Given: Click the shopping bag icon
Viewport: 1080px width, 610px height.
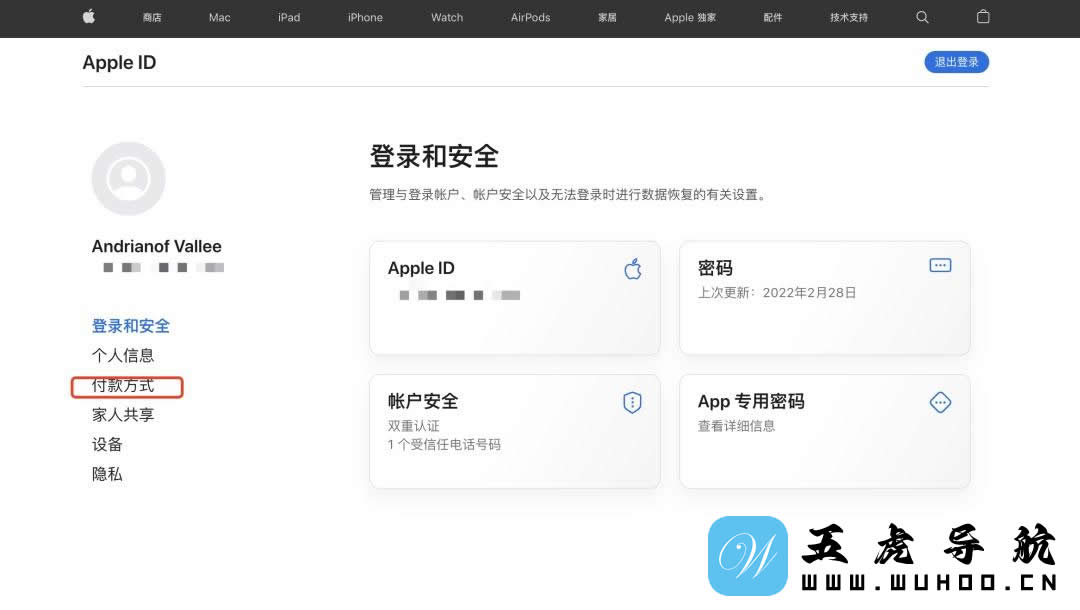Looking at the screenshot, I should [x=982, y=17].
